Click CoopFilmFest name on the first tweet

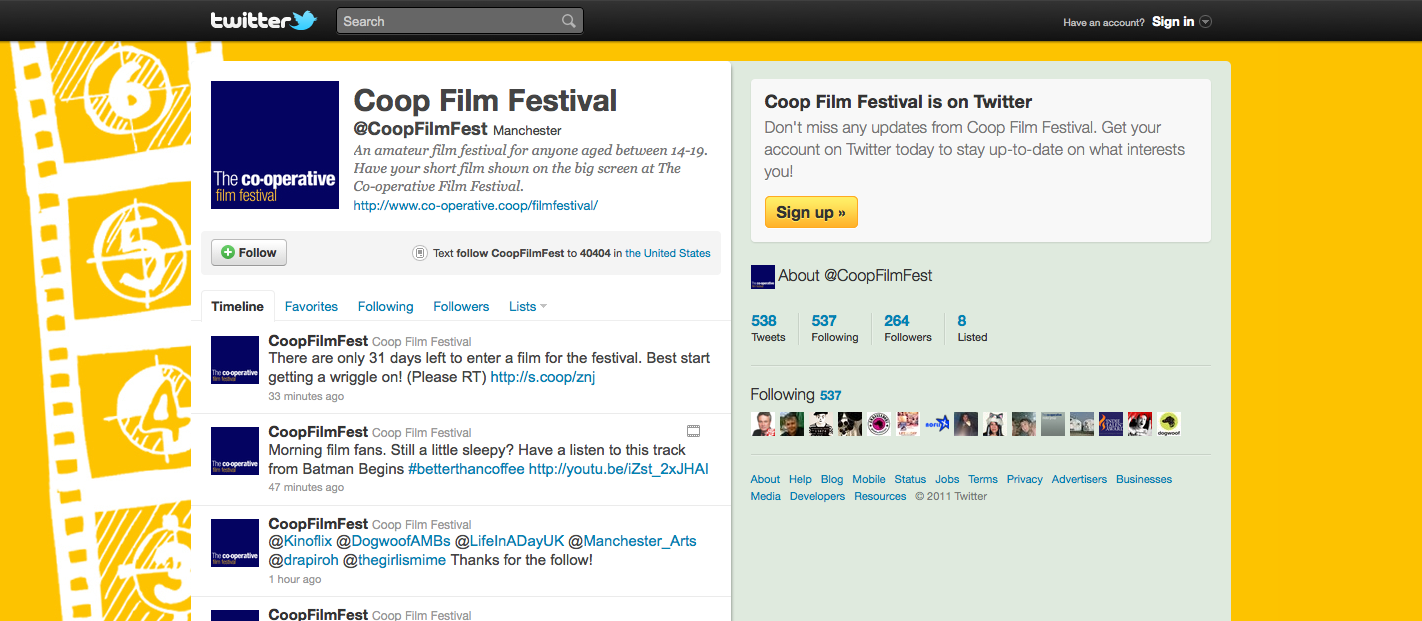[318, 341]
